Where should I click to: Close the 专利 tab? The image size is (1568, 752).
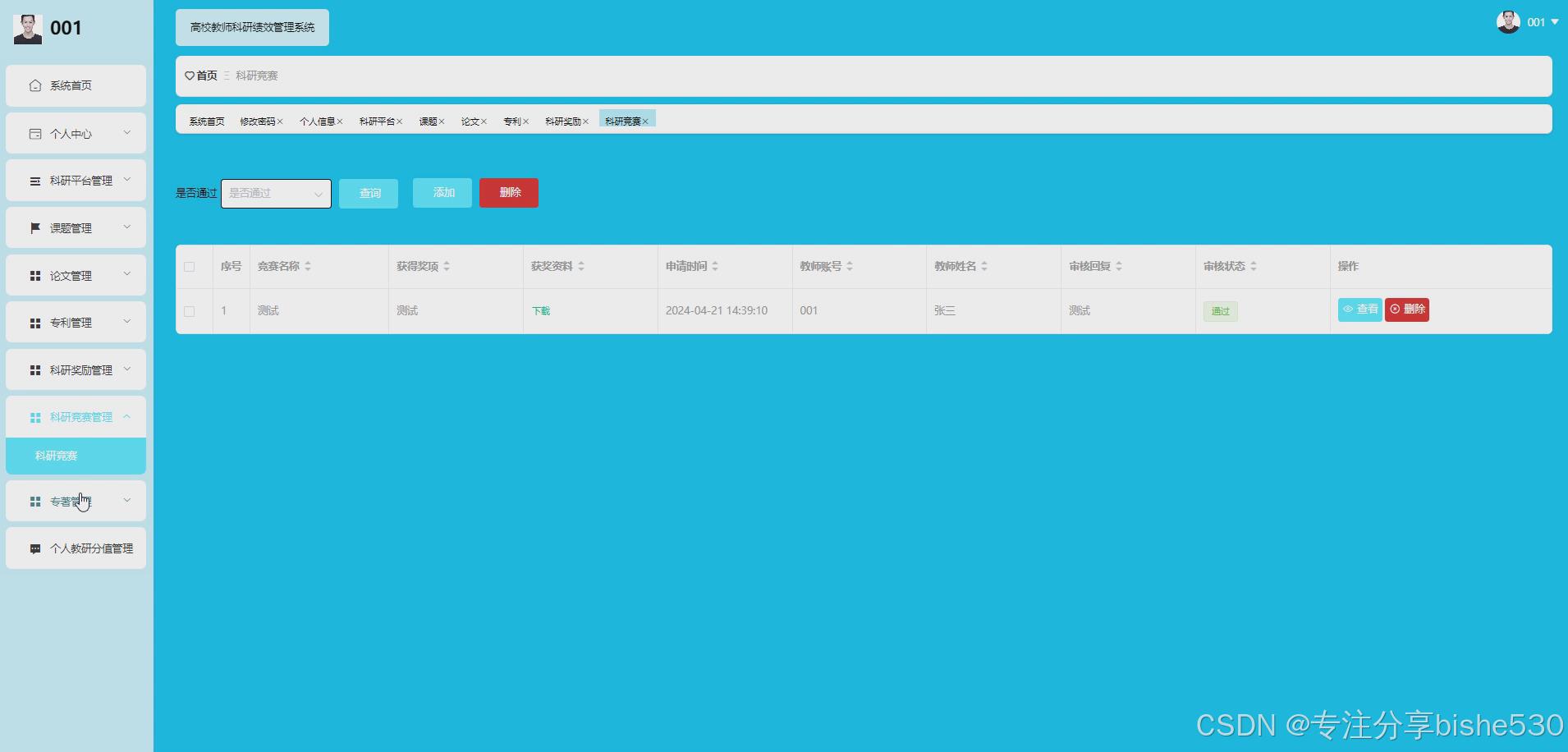[x=526, y=122]
